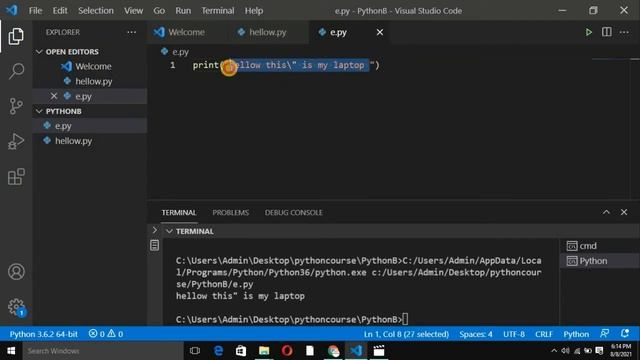Screen dimensions: 640x360
Task: Open Welcome in Open Editors list
Action: pos(90,66)
